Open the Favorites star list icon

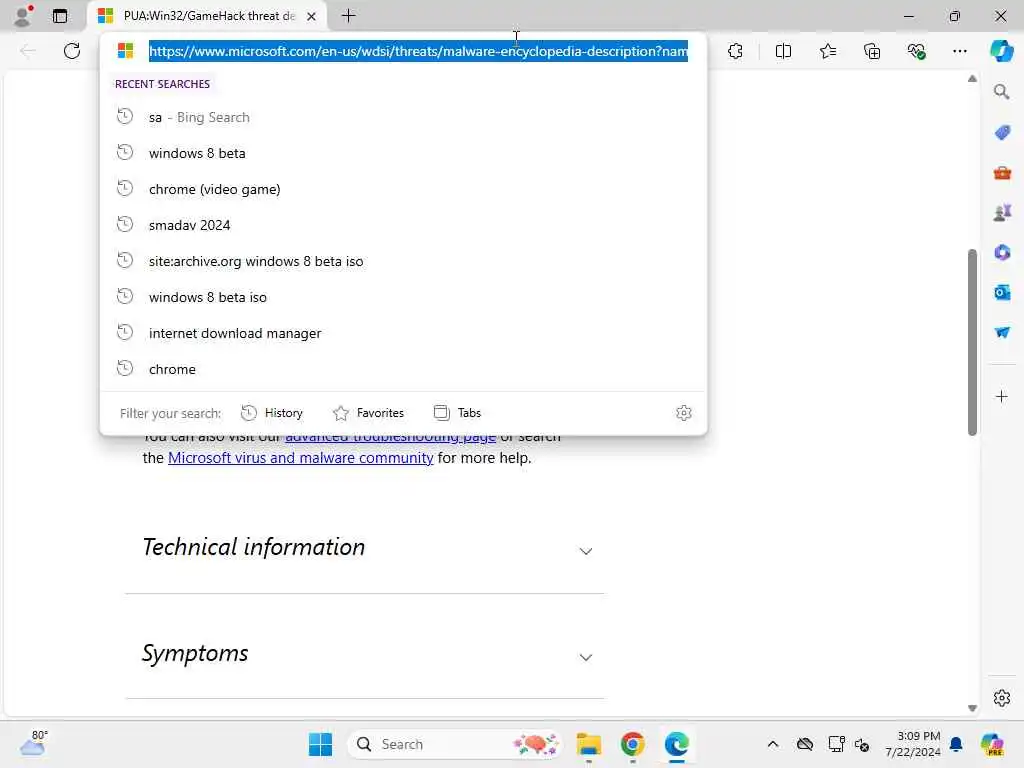click(x=827, y=51)
